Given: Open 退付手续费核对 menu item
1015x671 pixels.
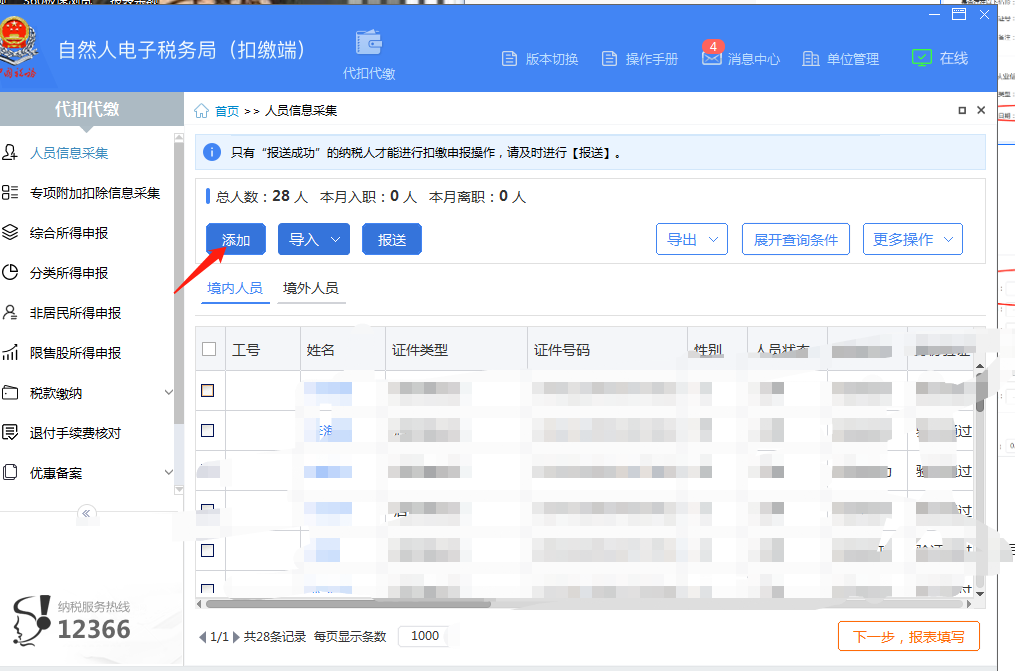Looking at the screenshot, I should (x=75, y=433).
